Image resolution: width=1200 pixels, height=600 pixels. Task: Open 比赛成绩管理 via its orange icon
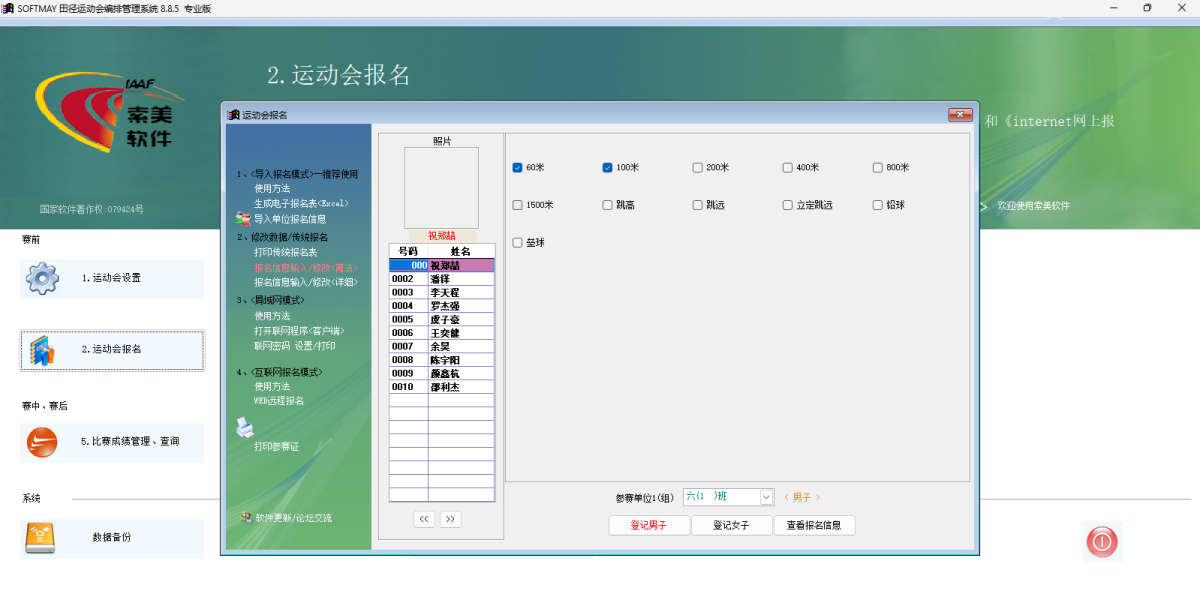tap(42, 442)
